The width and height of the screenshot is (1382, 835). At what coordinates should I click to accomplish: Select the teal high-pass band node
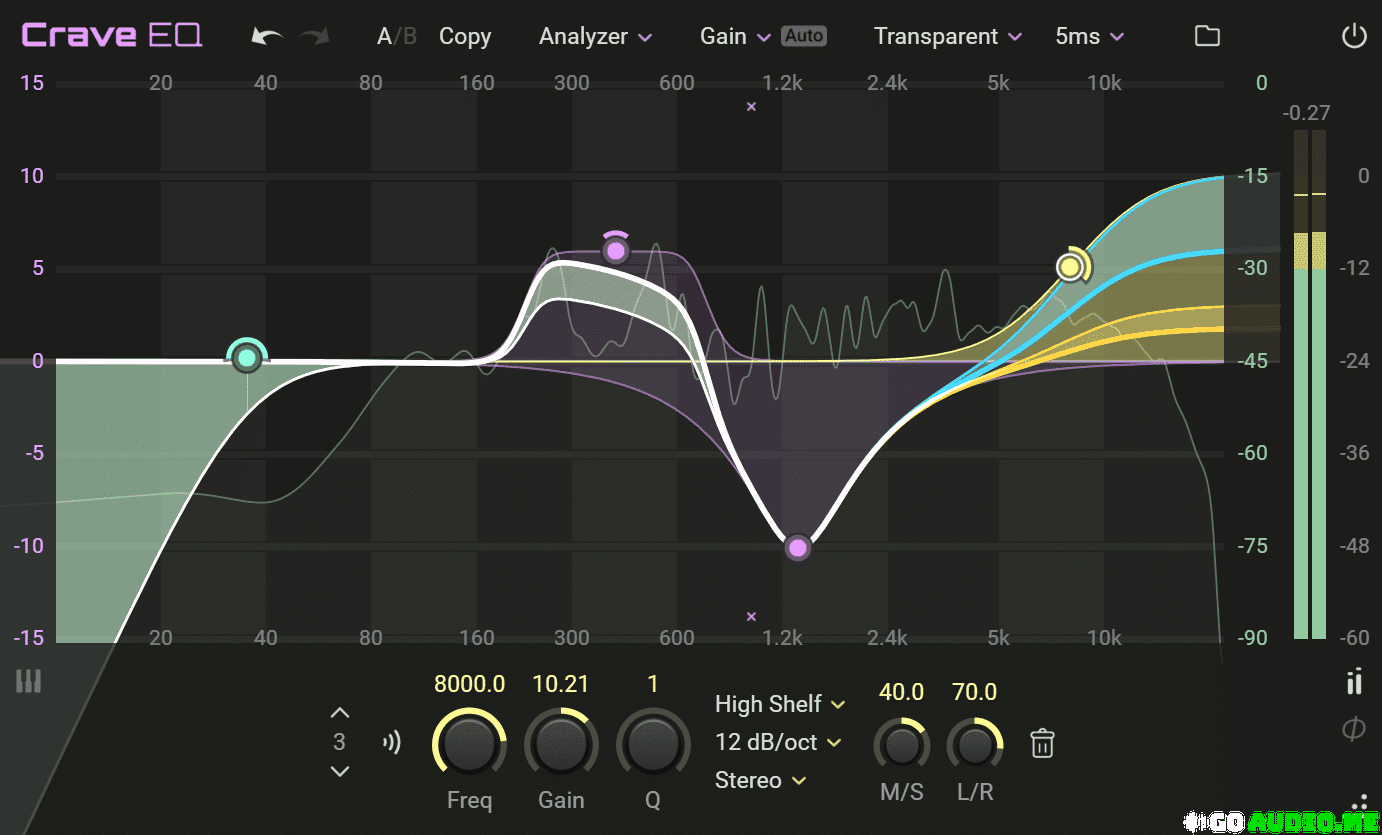click(x=246, y=358)
